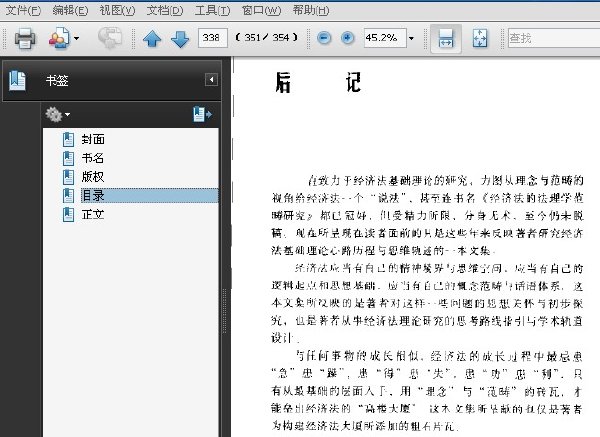The image size is (600, 437).
Task: Open the collaborate users icon
Action: [x=59, y=38]
